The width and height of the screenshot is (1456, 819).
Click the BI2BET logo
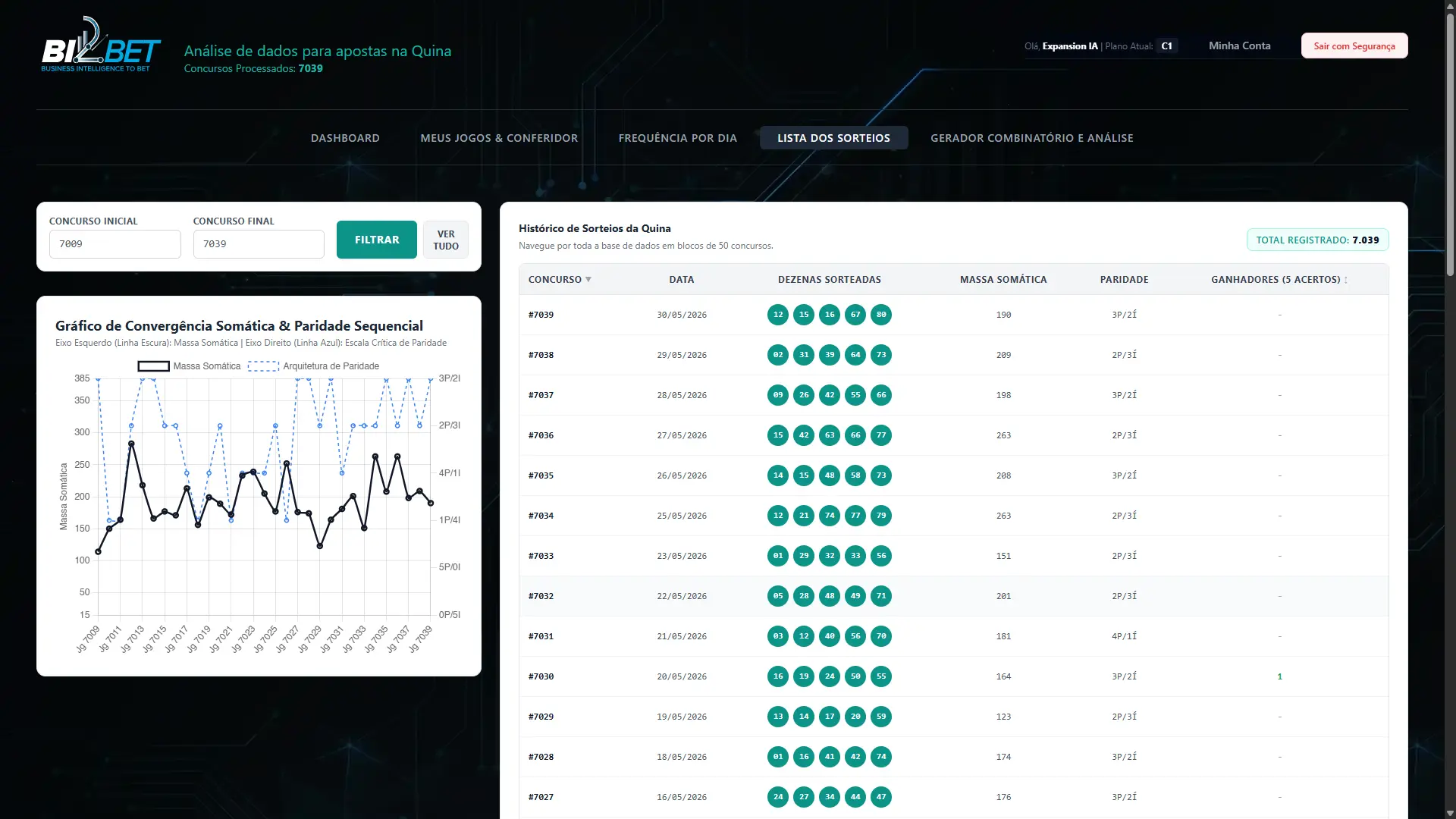101,45
